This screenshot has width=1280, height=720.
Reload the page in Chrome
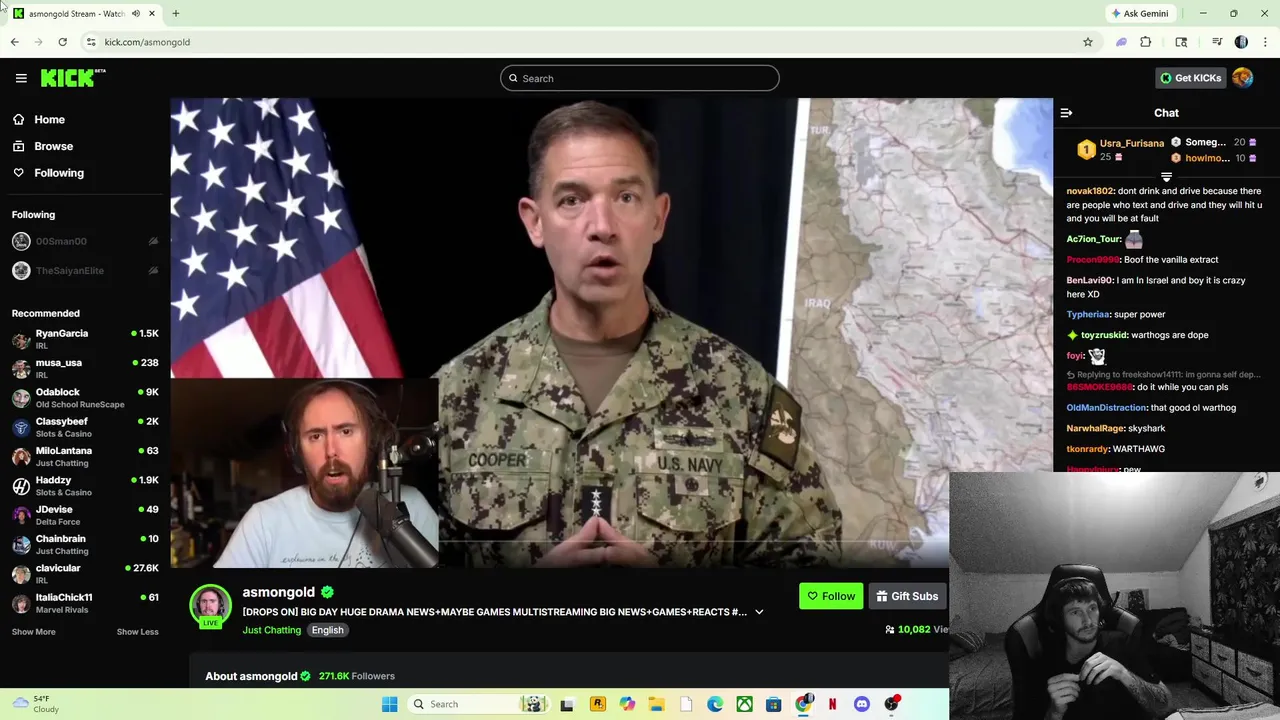click(x=62, y=42)
